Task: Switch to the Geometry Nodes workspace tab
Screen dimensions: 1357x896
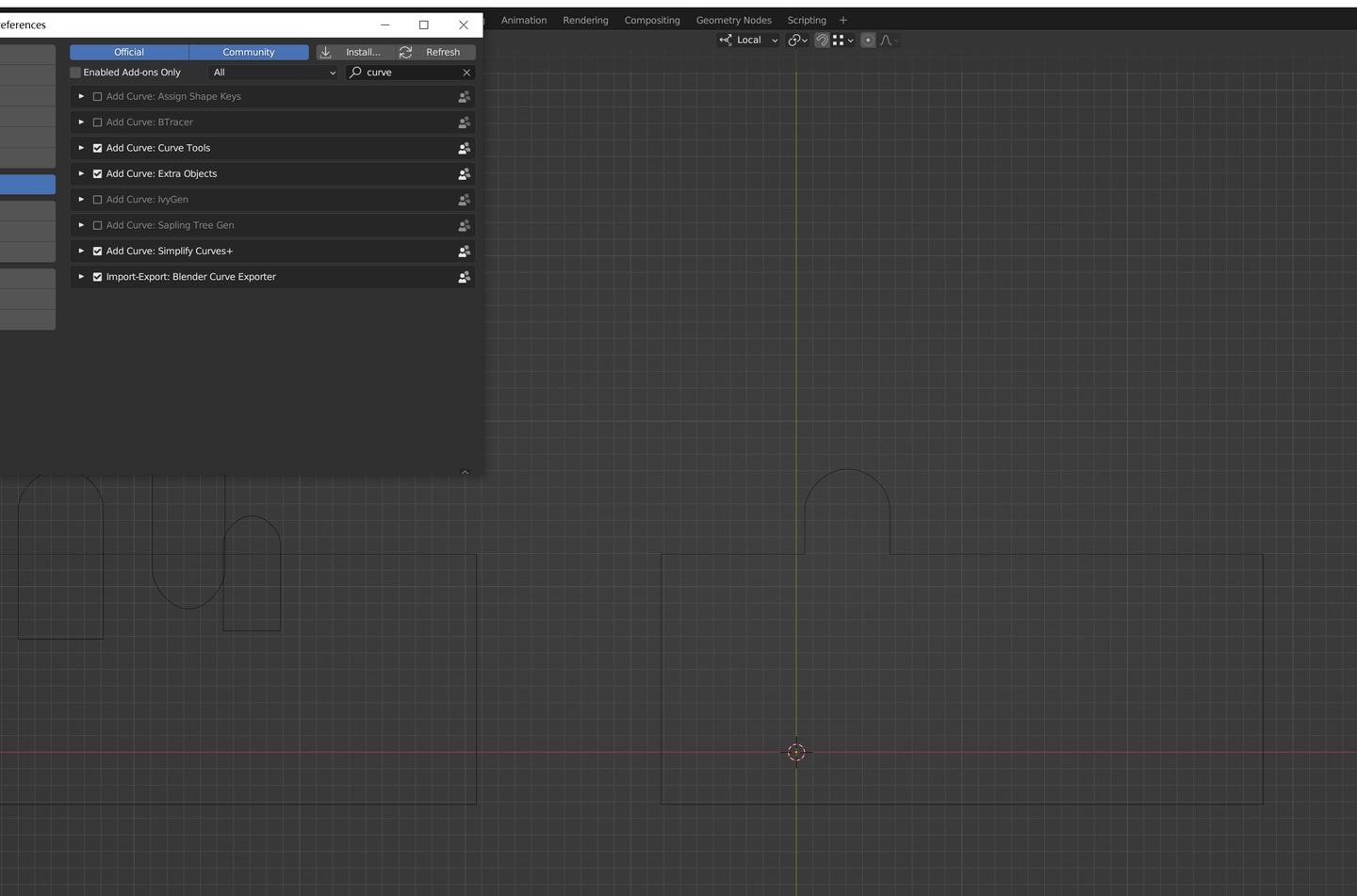Action: (x=733, y=20)
